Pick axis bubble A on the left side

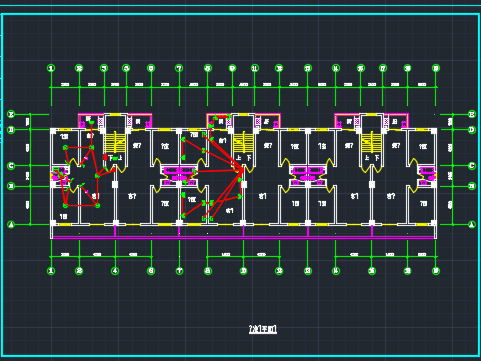(x=11, y=224)
